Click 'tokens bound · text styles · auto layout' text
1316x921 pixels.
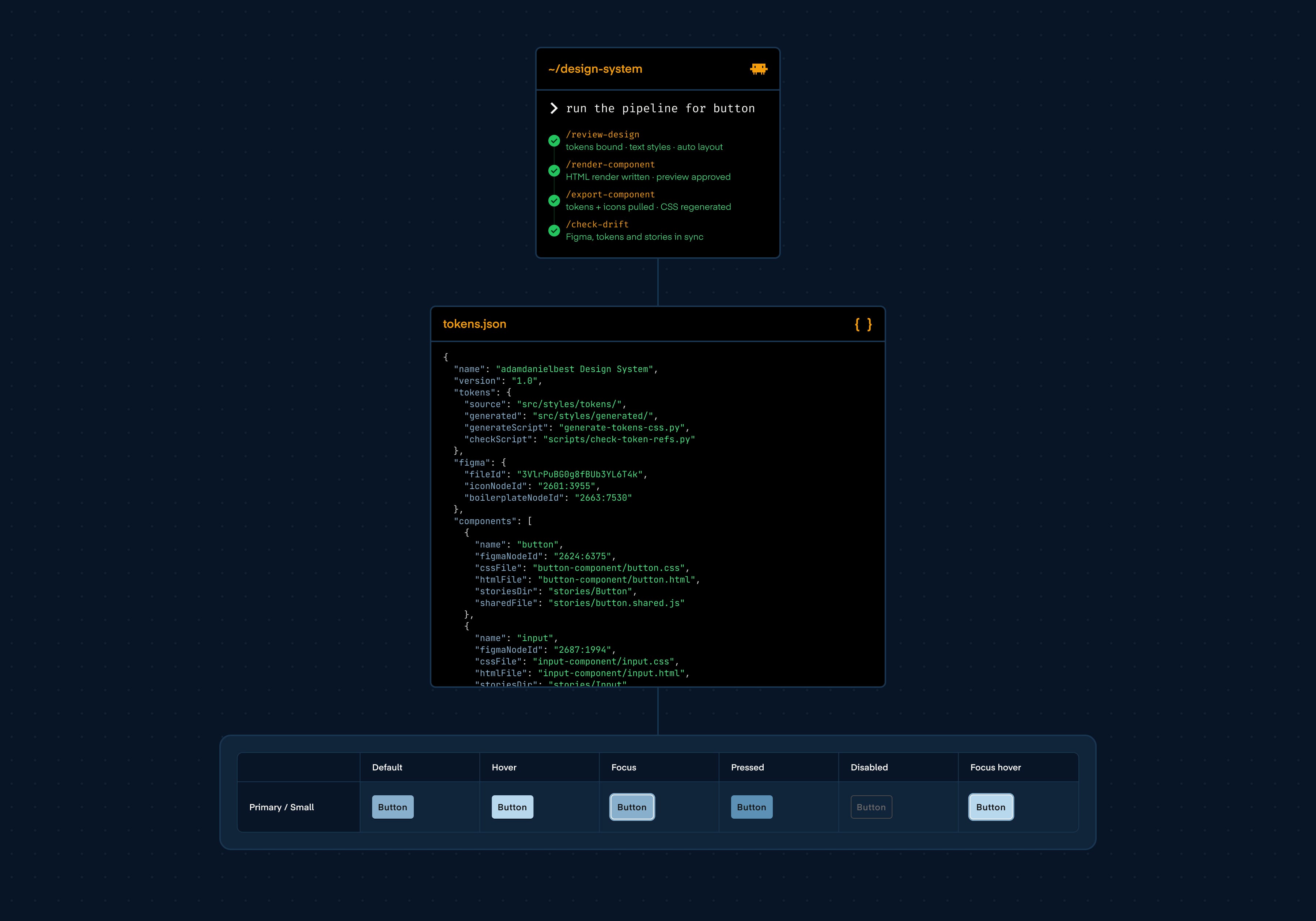point(644,147)
